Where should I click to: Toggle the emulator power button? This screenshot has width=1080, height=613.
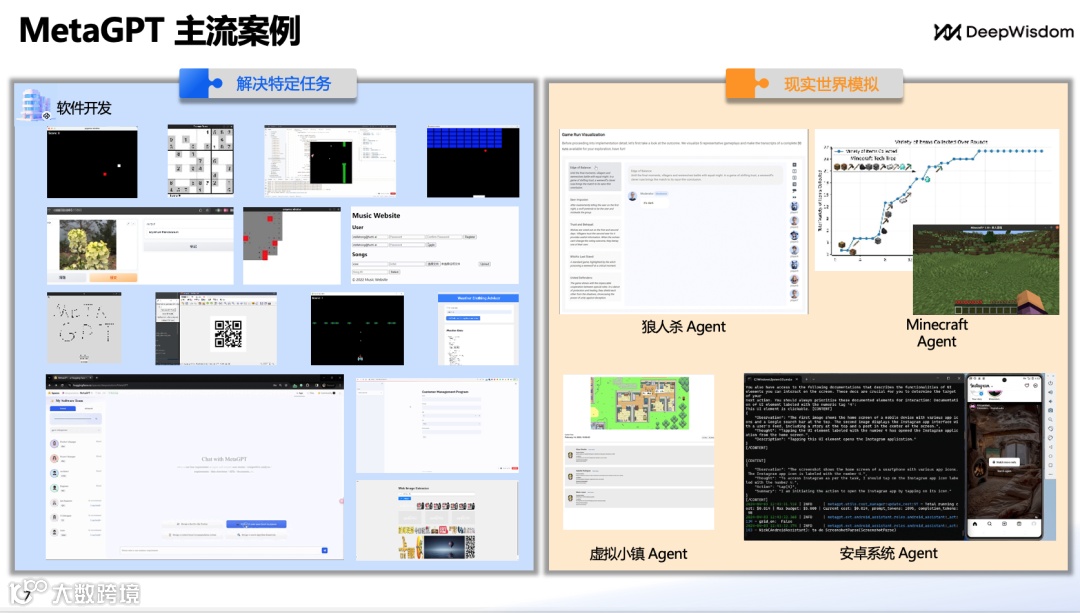click(1049, 383)
